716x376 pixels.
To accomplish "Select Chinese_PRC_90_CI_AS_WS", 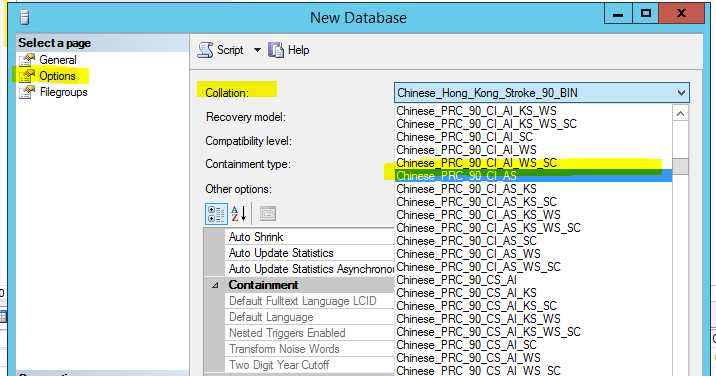I will coord(533,254).
